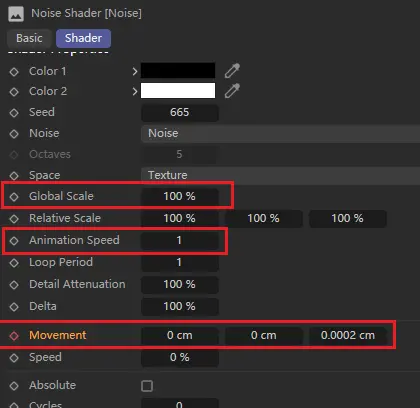Switch to the Basic tab

pos(29,38)
